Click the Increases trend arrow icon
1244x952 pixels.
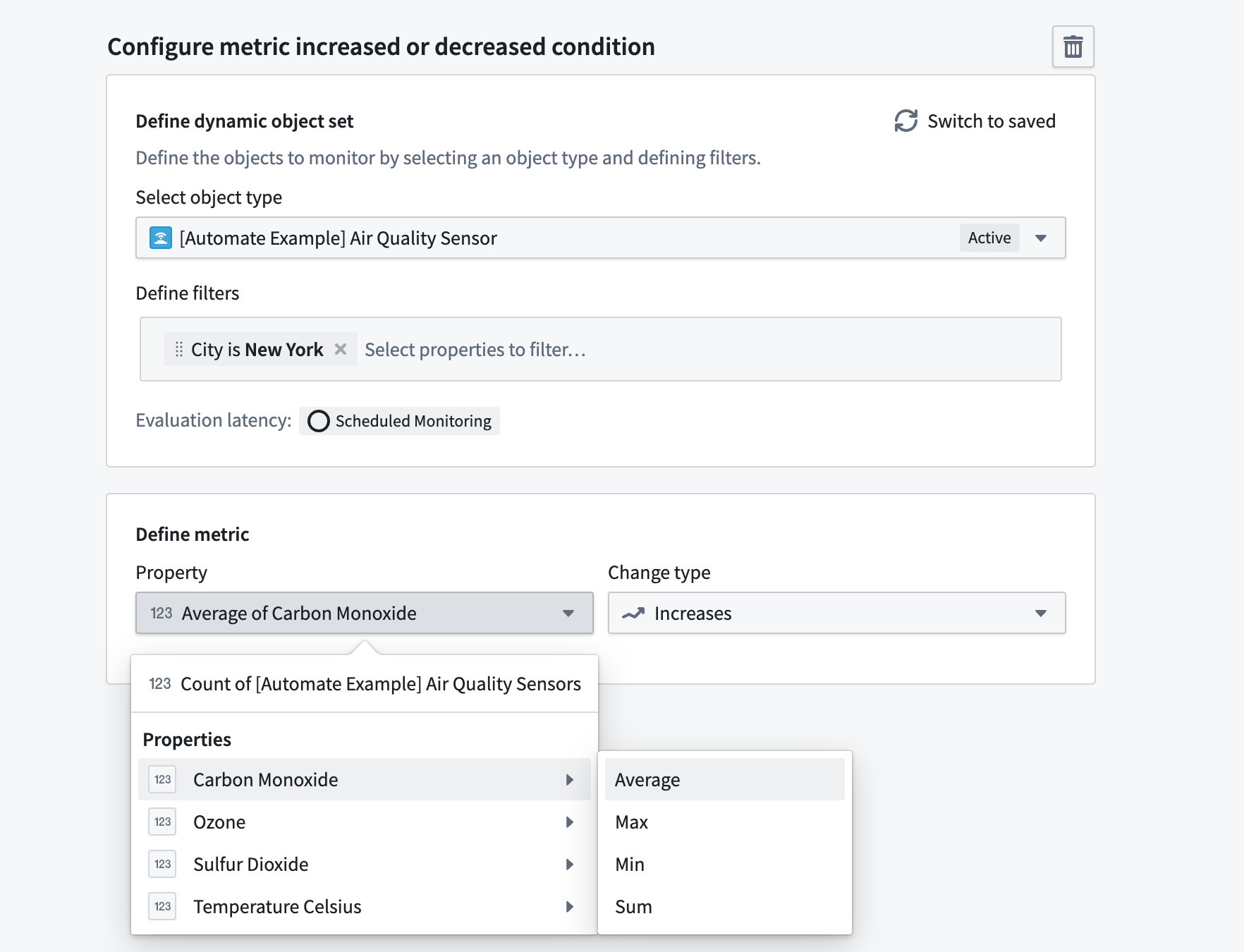click(633, 613)
